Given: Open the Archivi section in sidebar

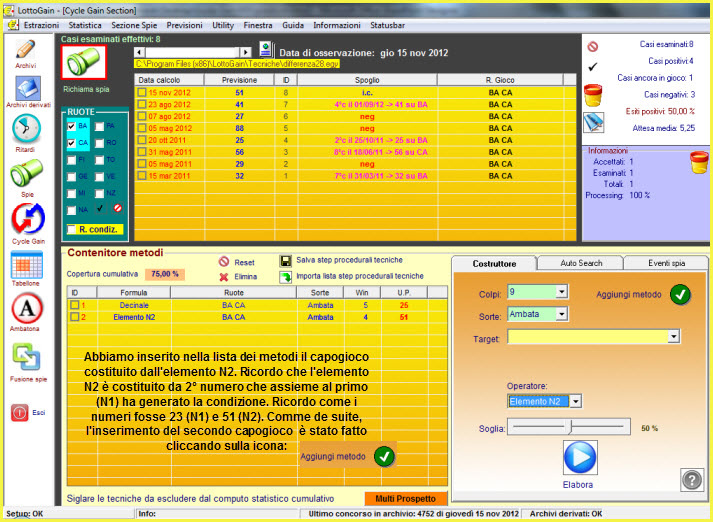Looking at the screenshot, I should pos(26,50).
